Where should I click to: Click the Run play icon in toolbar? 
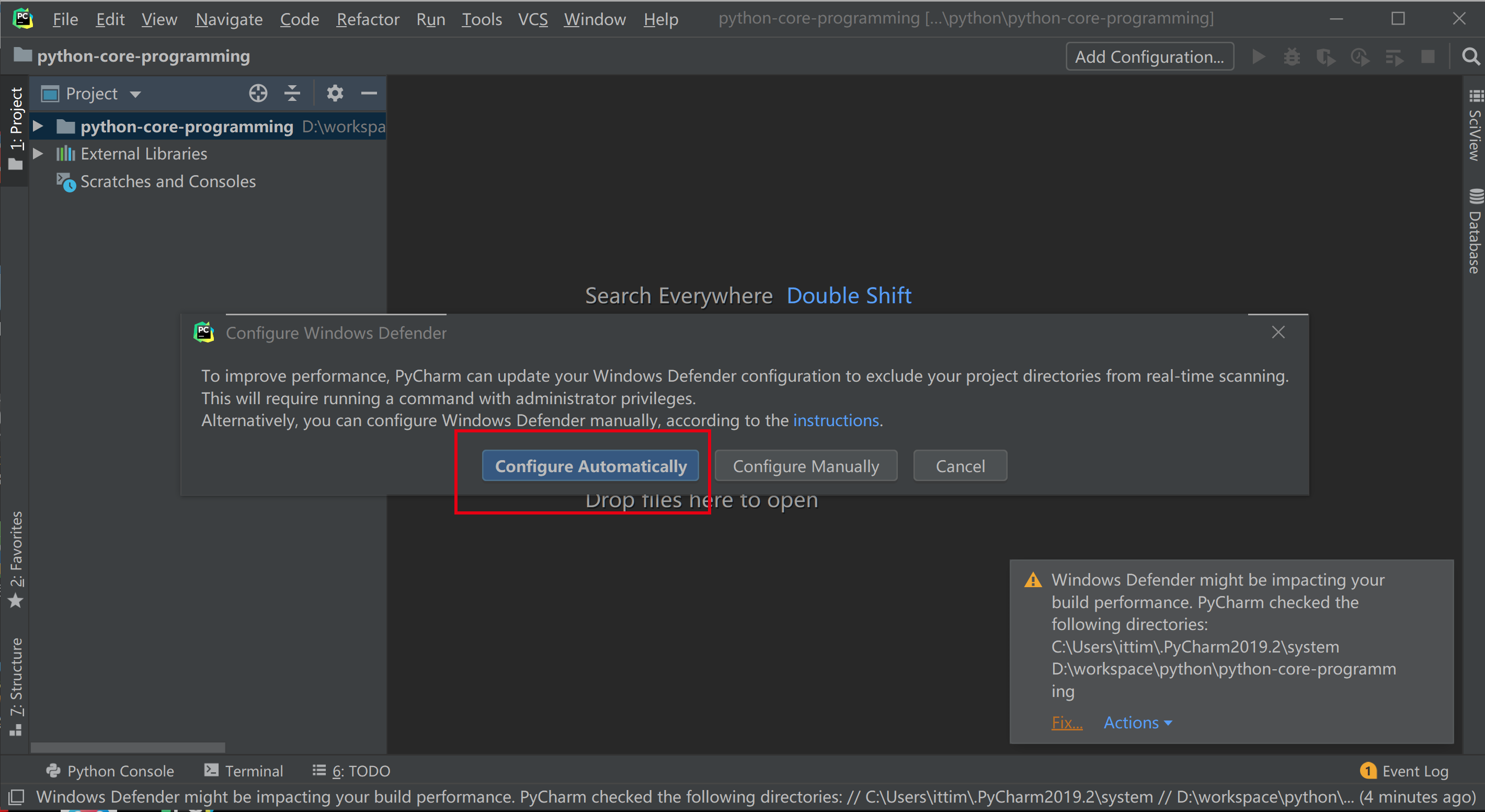(x=1259, y=56)
